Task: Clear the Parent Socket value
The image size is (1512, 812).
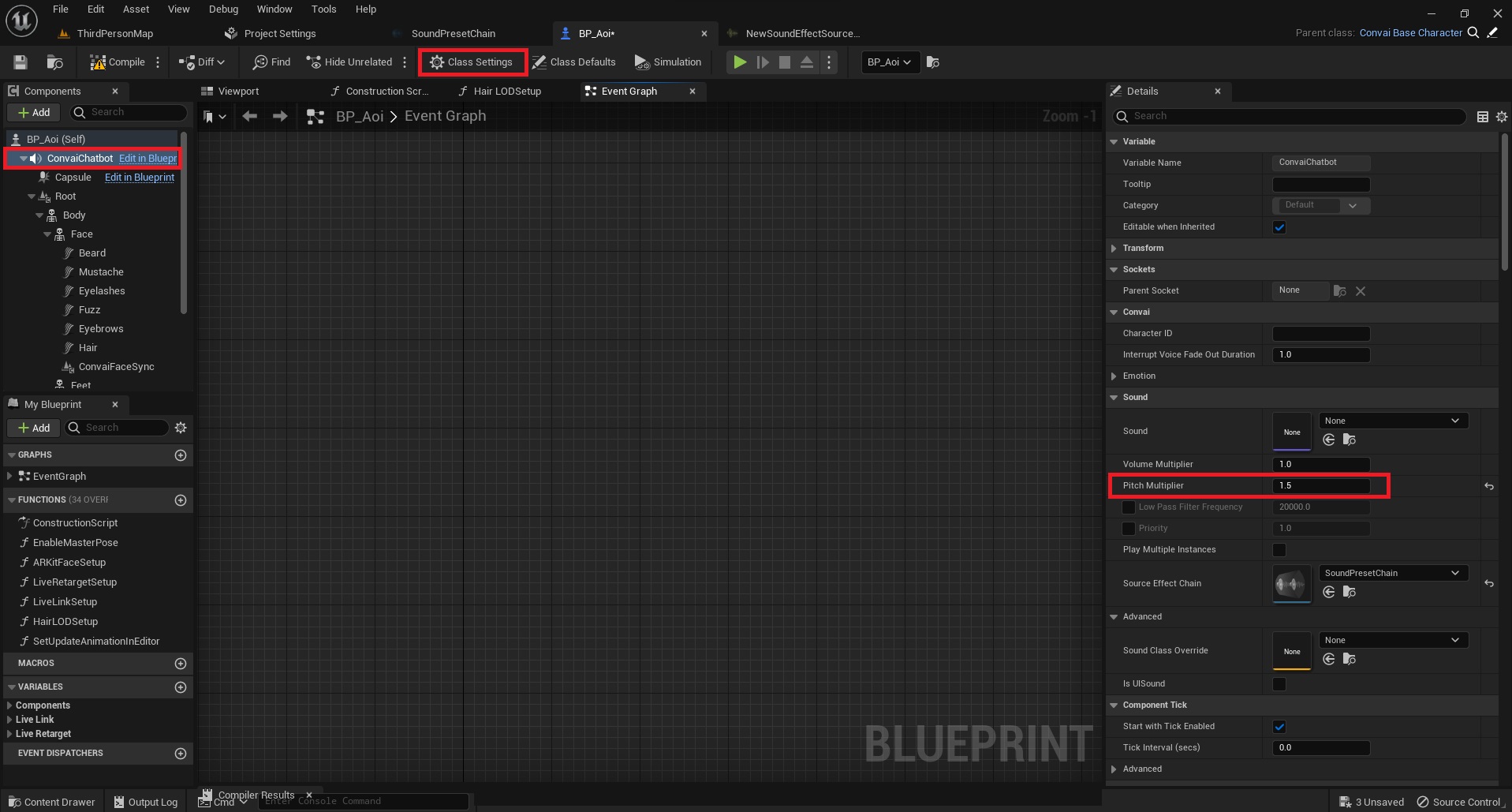Action: click(1360, 291)
